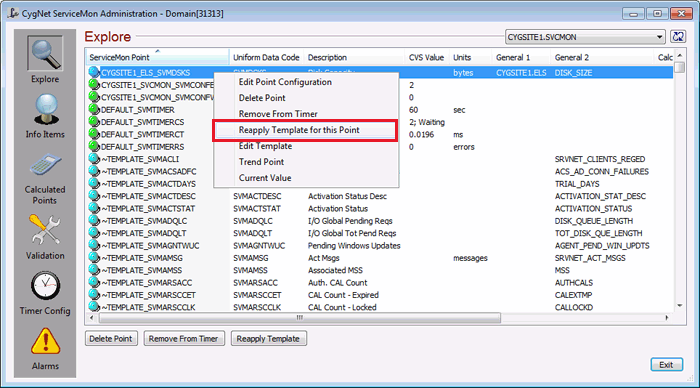Click 'Auth. CAL Count' description cell
The width and height of the screenshot is (700, 388).
point(338,283)
